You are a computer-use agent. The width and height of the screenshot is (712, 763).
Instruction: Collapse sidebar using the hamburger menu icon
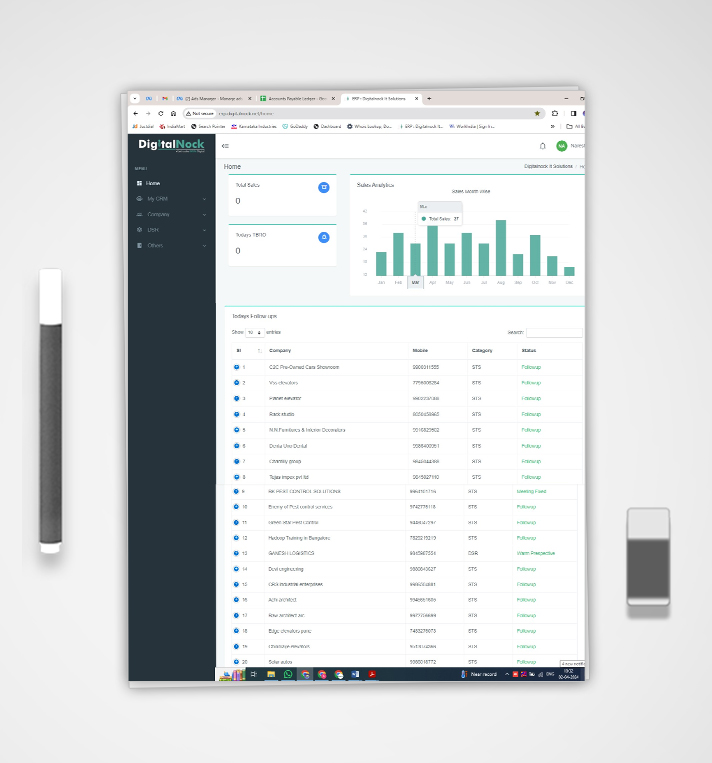pyautogui.click(x=225, y=146)
